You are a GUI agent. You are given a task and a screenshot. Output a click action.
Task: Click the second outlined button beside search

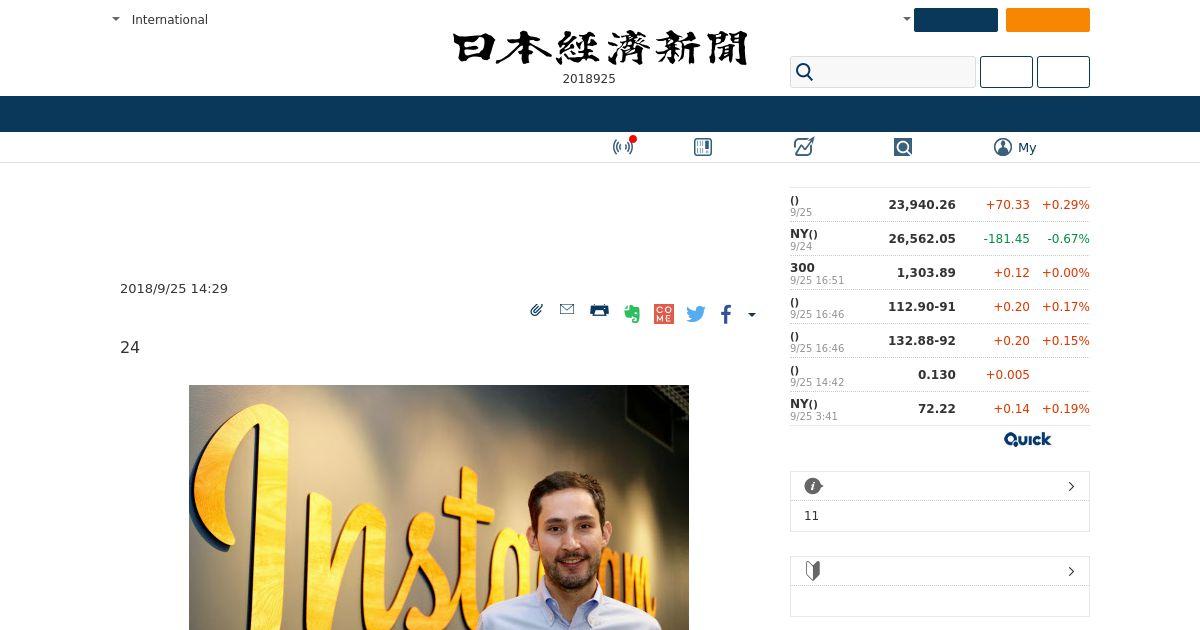pyautogui.click(x=1063, y=72)
